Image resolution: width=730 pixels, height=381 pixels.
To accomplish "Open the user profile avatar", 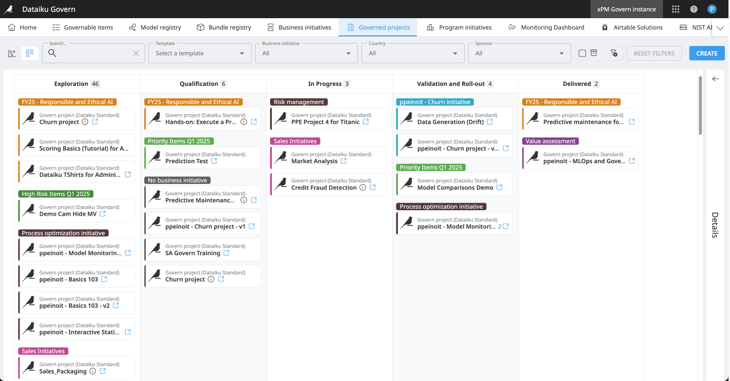I will tap(711, 9).
